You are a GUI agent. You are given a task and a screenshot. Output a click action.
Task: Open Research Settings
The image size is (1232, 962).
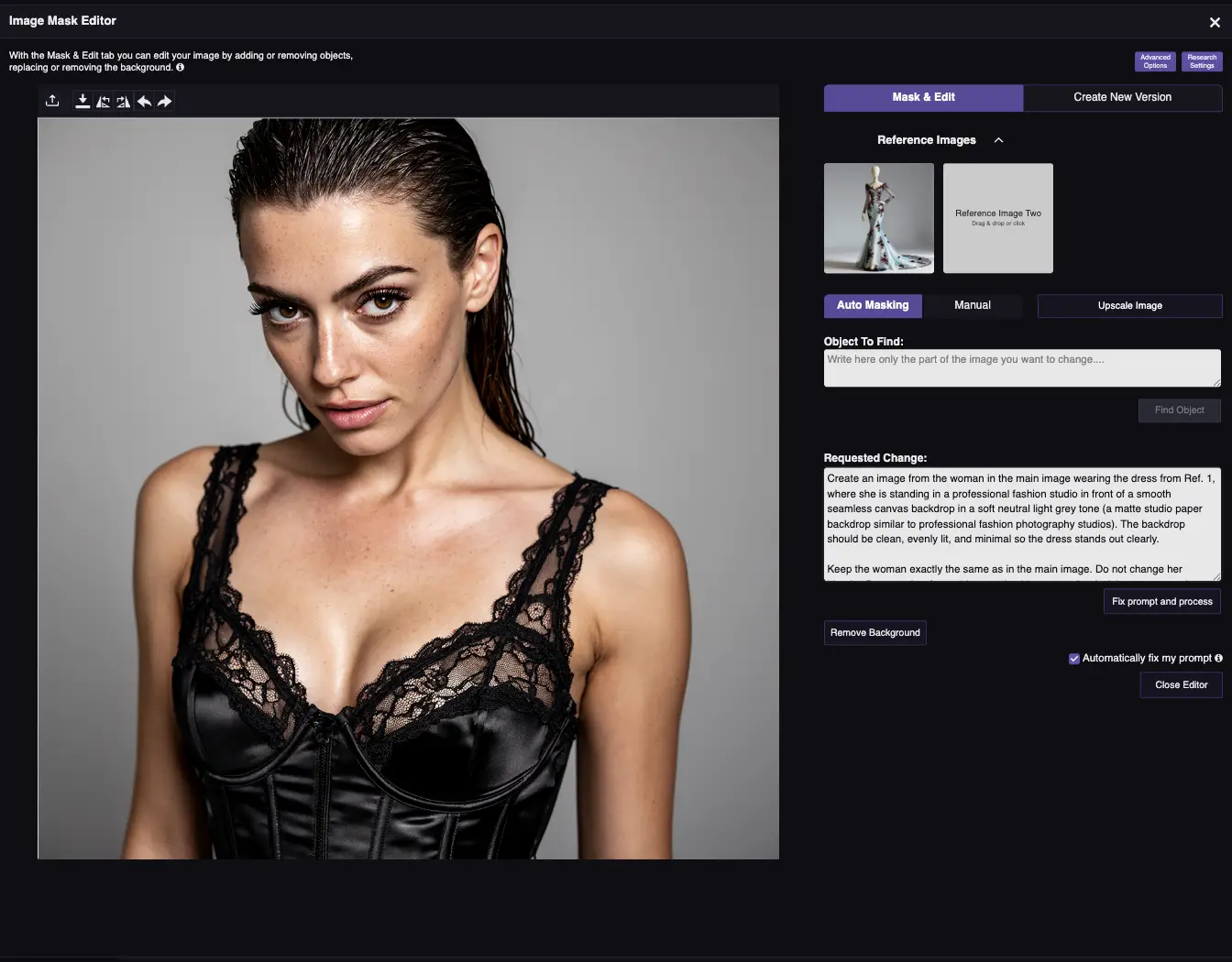pyautogui.click(x=1202, y=61)
